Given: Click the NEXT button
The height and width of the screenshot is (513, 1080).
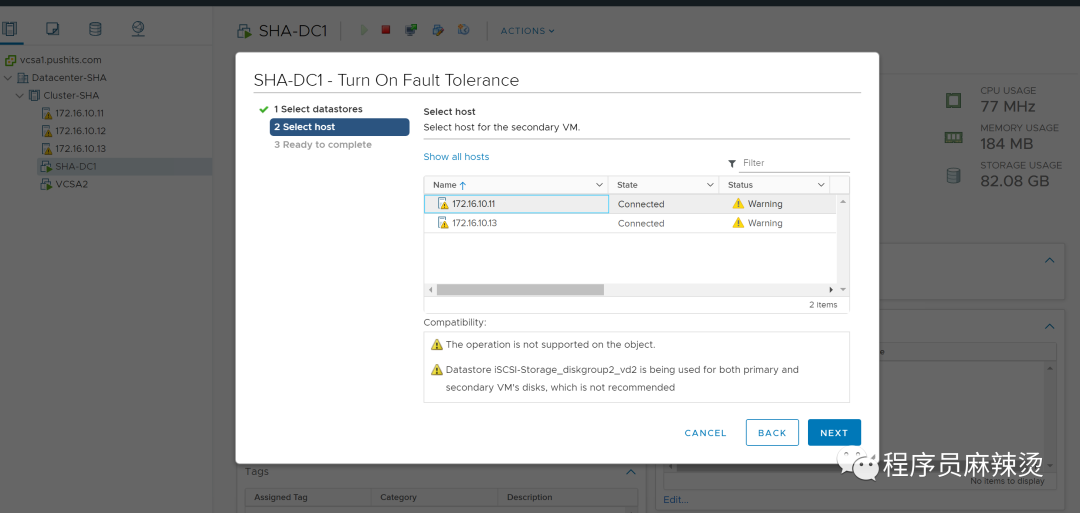Looking at the screenshot, I should [x=834, y=433].
